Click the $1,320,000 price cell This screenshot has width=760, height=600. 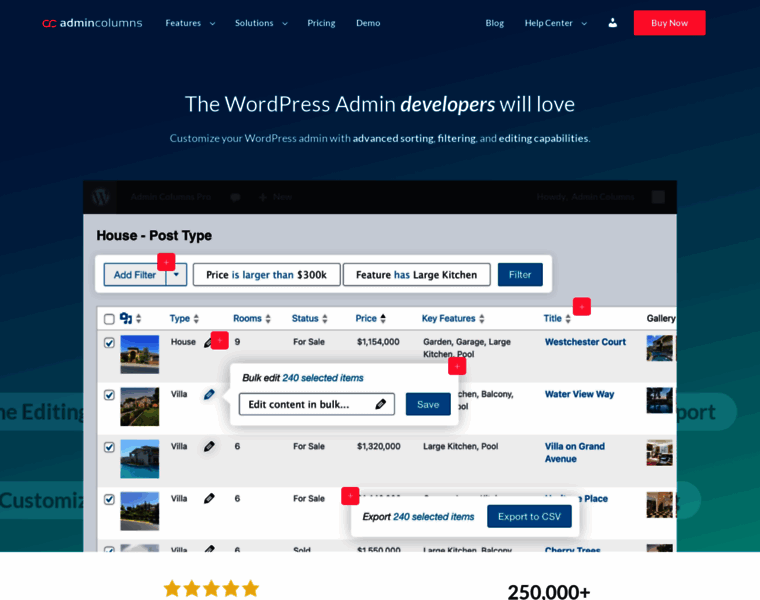pyautogui.click(x=379, y=446)
